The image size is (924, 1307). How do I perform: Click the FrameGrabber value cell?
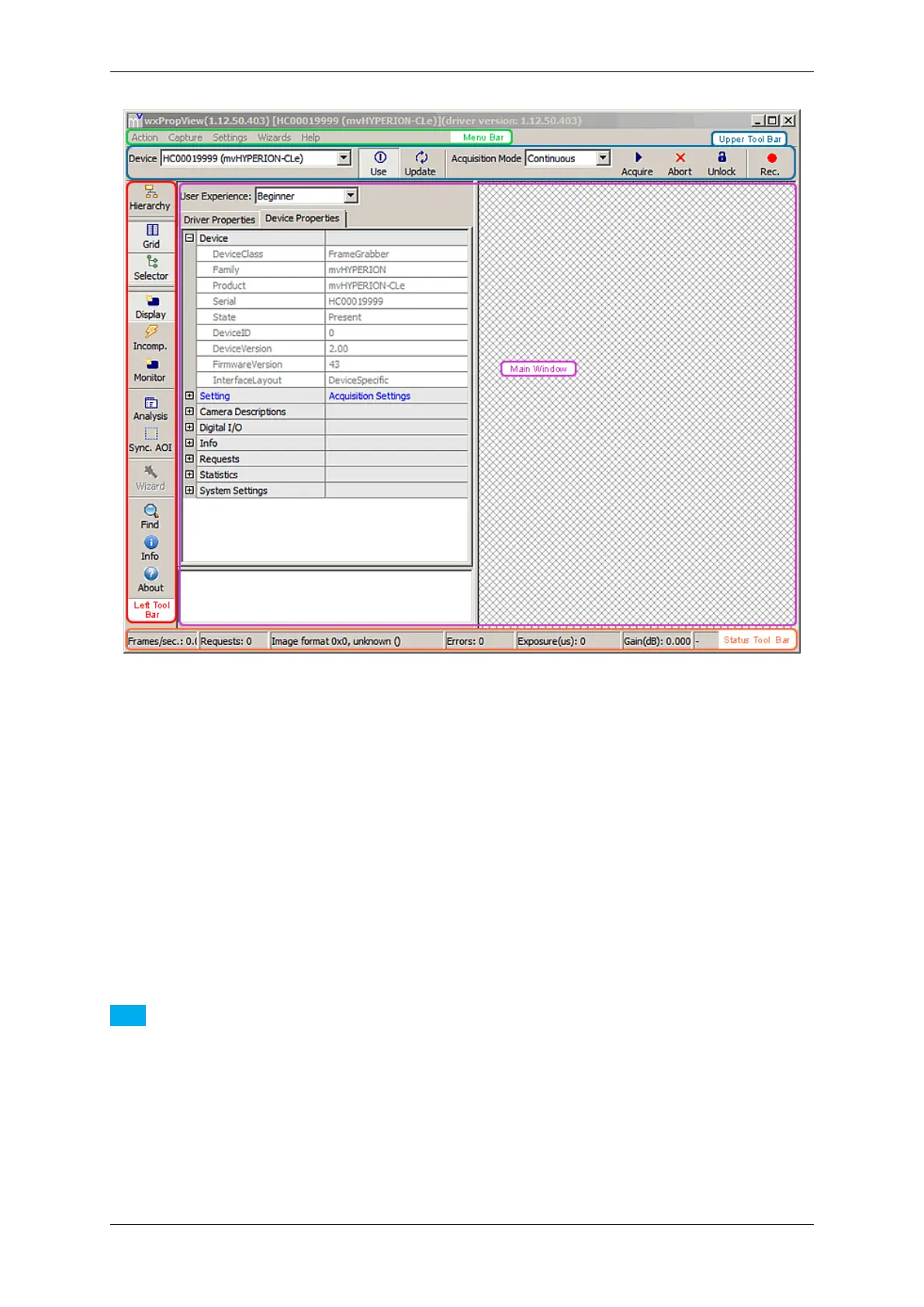click(396, 254)
